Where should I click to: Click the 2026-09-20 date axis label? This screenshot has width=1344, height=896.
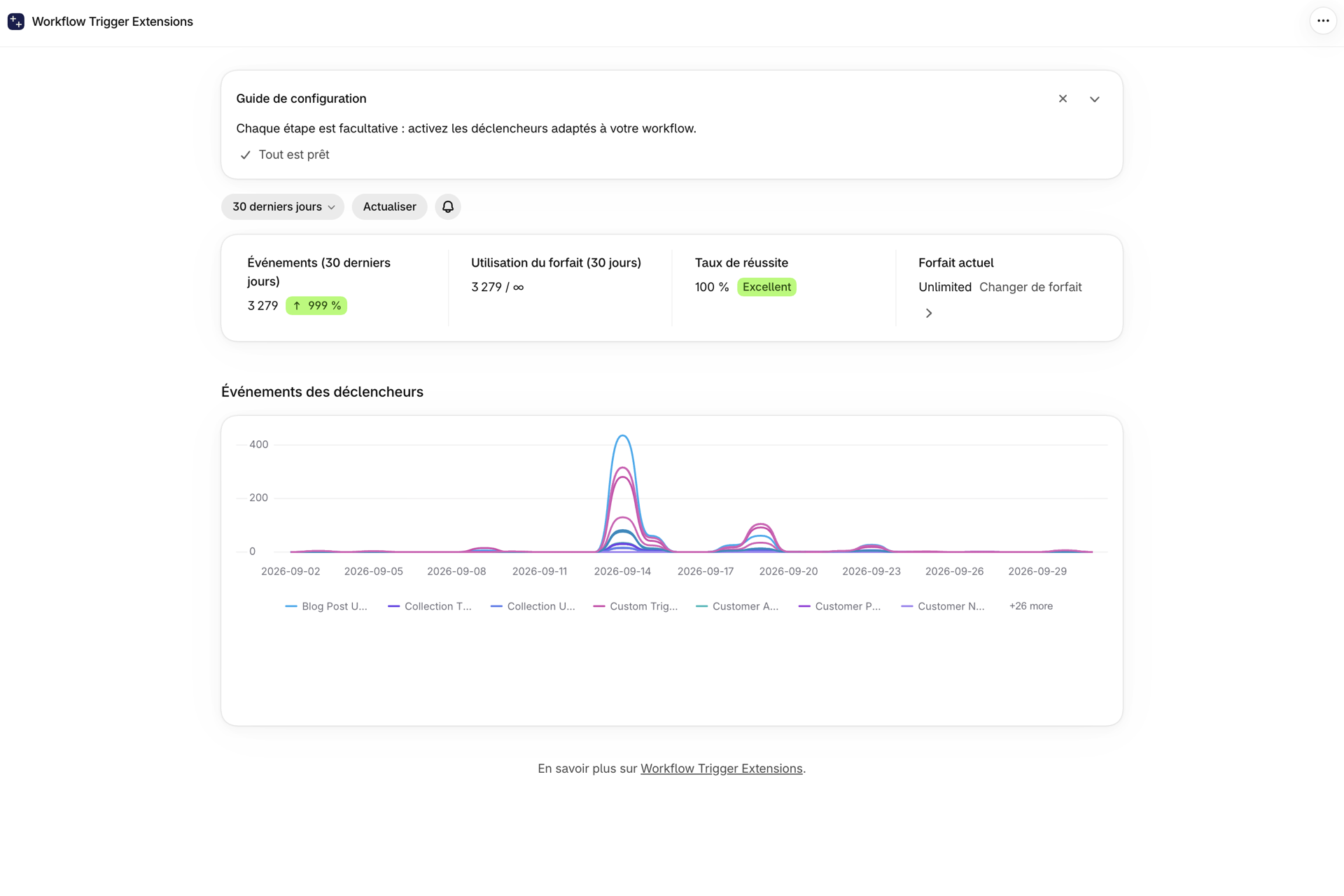(788, 571)
